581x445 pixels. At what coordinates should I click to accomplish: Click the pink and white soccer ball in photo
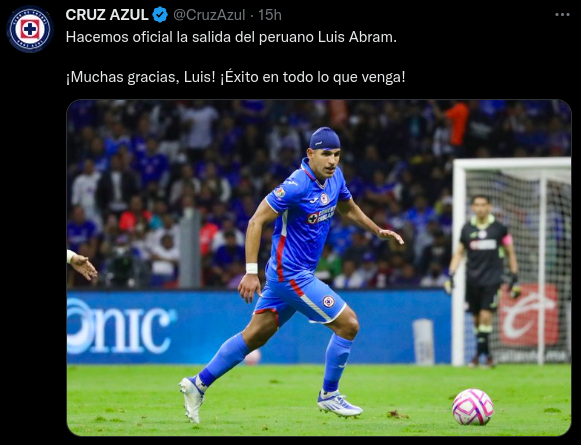(472, 407)
